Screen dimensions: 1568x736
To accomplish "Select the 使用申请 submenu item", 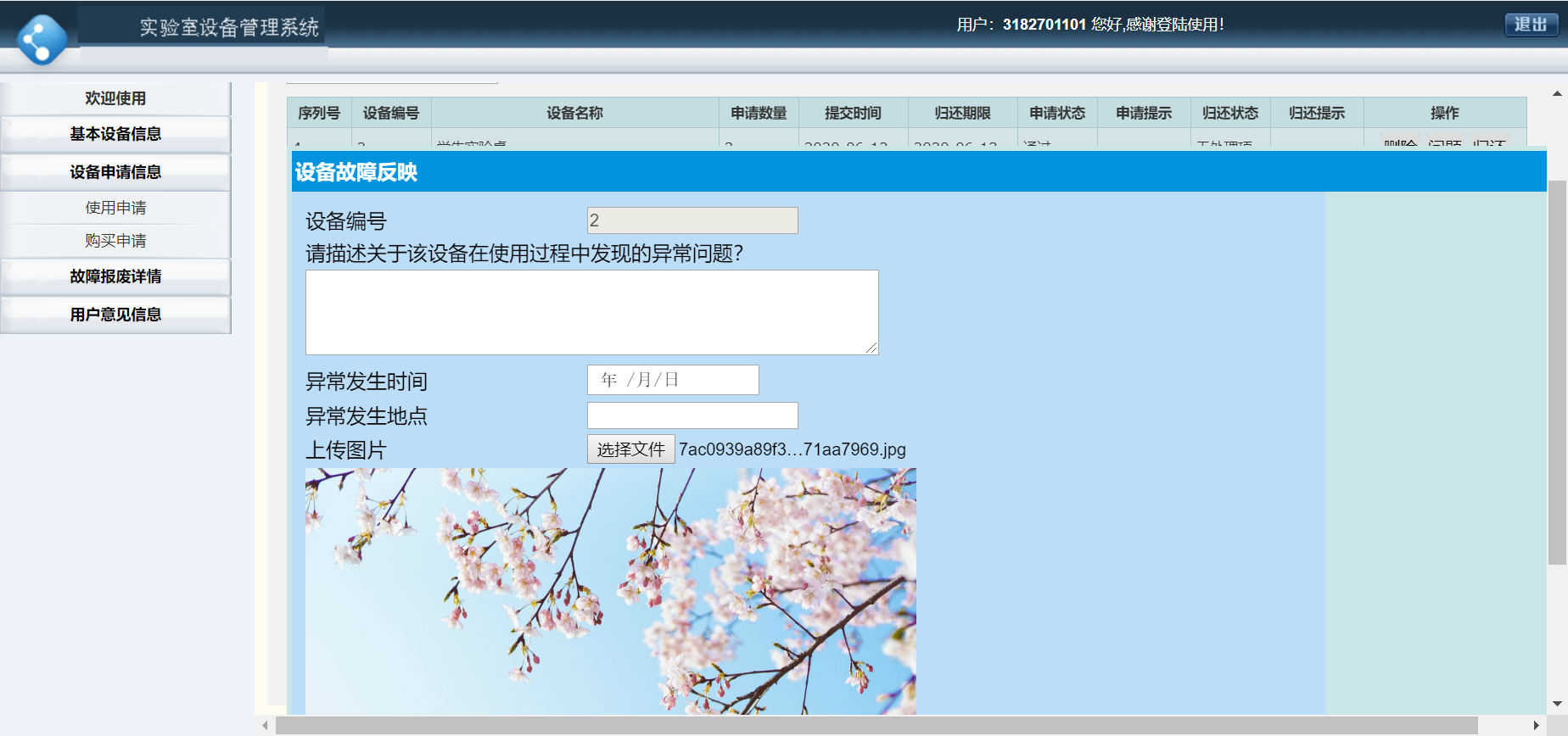I will point(115,208).
